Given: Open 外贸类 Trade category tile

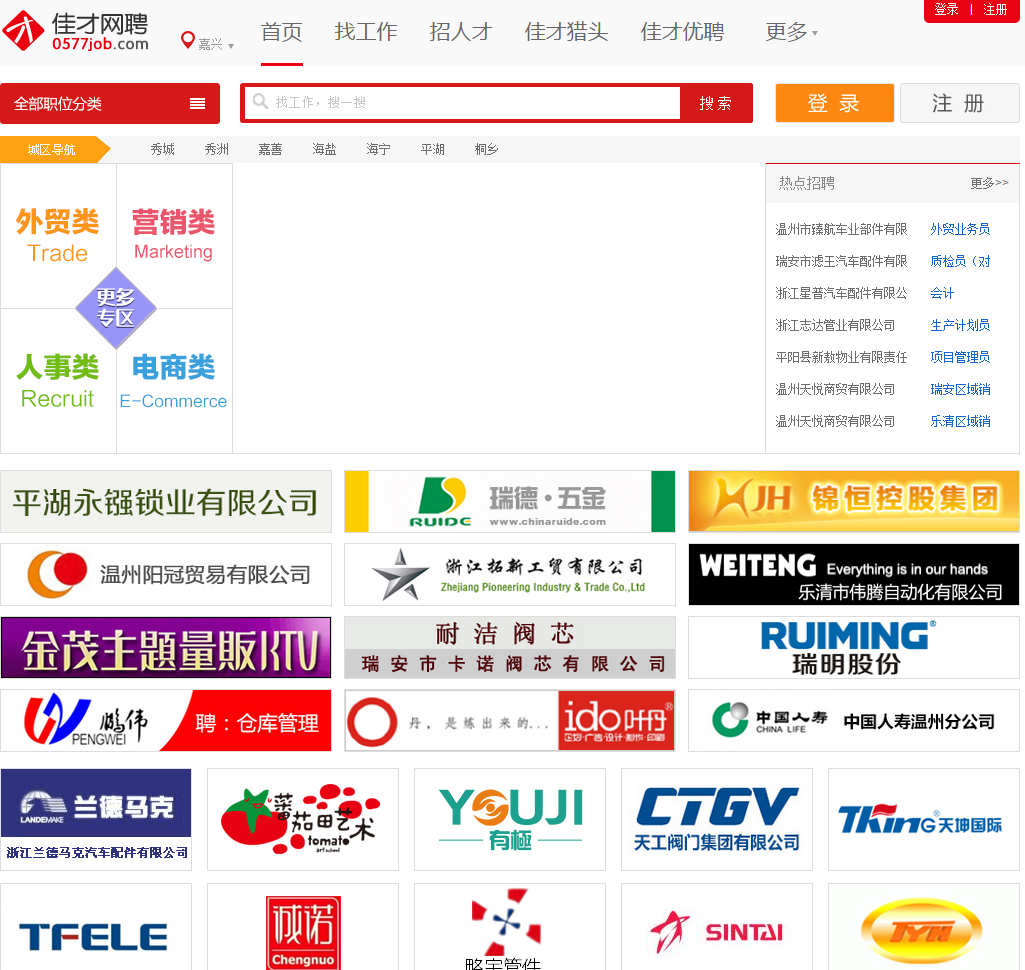Looking at the screenshot, I should coord(58,235).
